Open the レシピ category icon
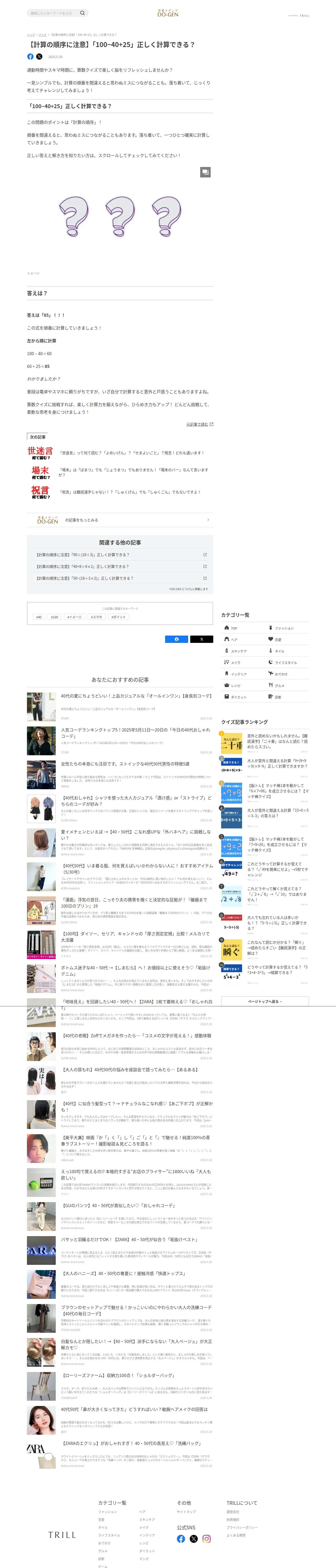Image resolution: width=336 pixels, height=1568 pixels. [x=243, y=685]
